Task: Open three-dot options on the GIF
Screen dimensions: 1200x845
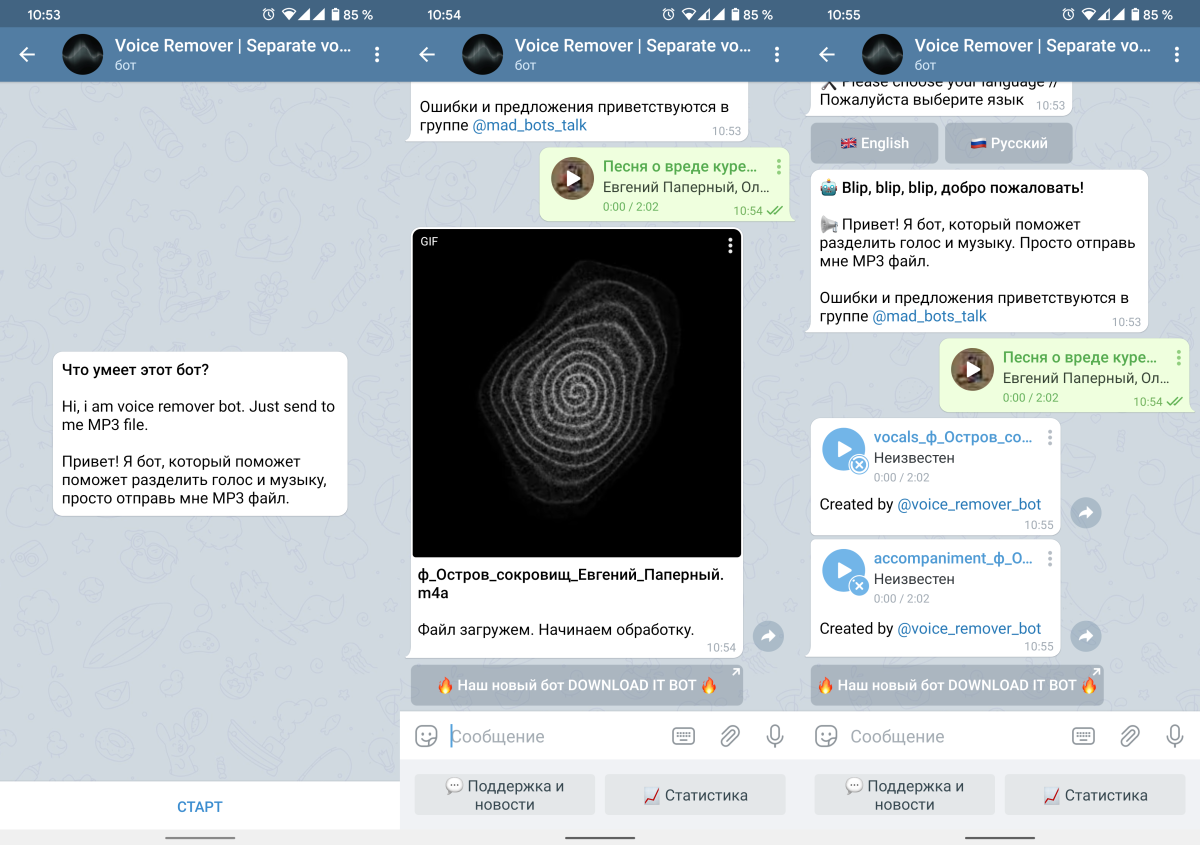Action: (x=730, y=245)
